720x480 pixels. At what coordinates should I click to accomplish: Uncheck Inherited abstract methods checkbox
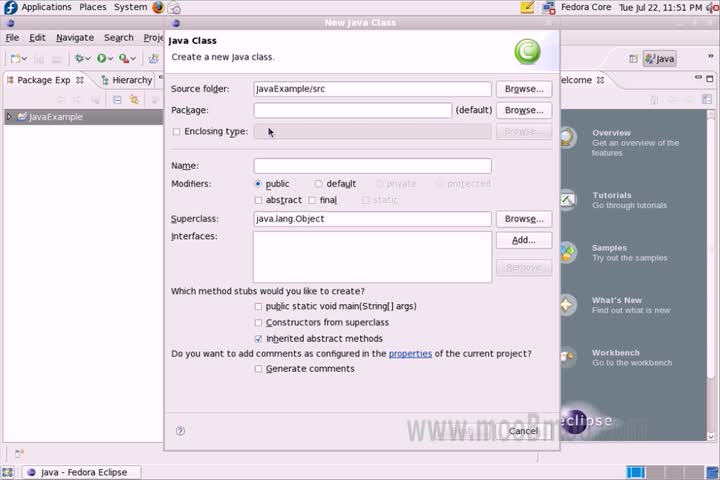tap(258, 339)
